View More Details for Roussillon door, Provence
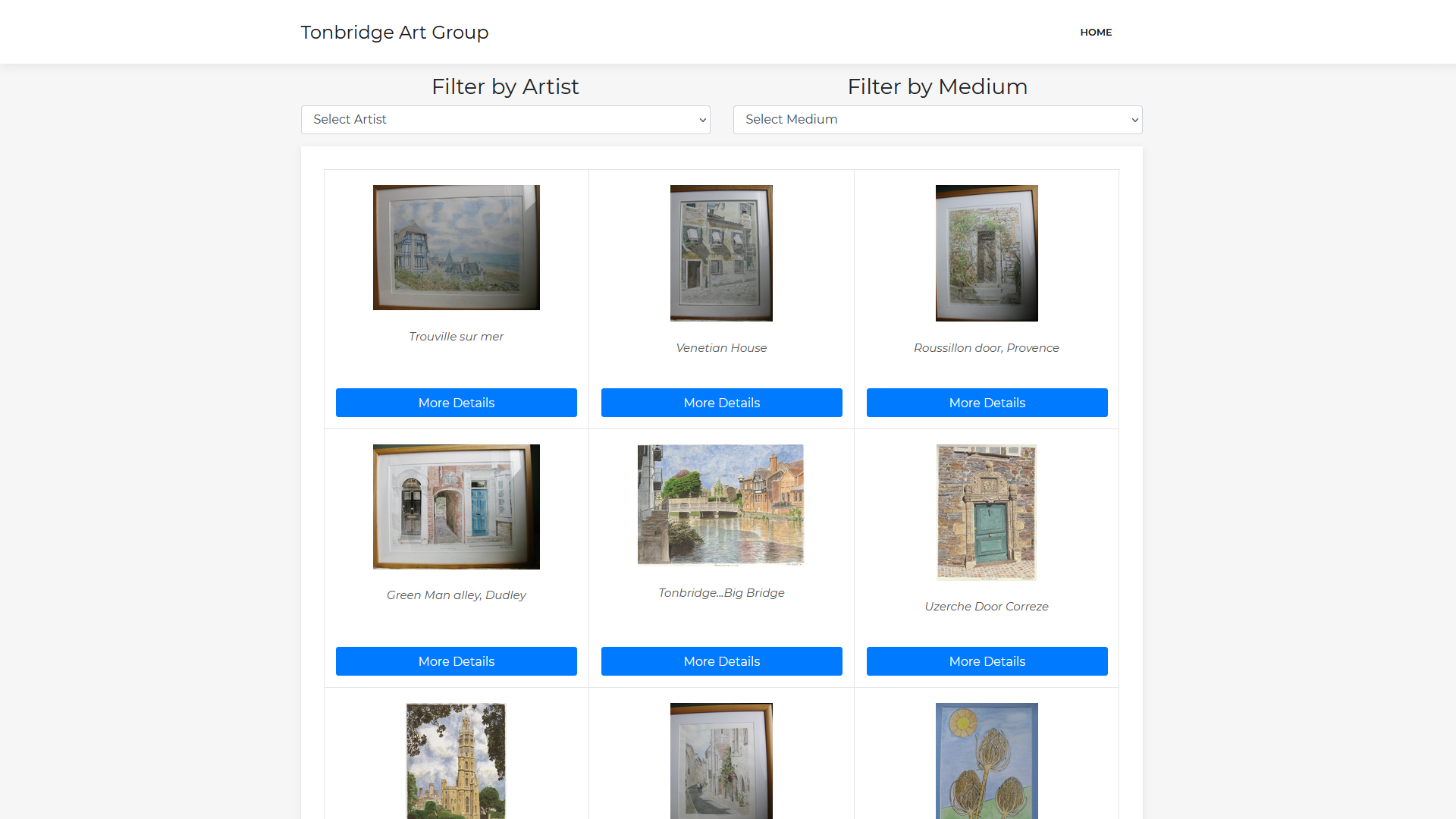 point(987,403)
